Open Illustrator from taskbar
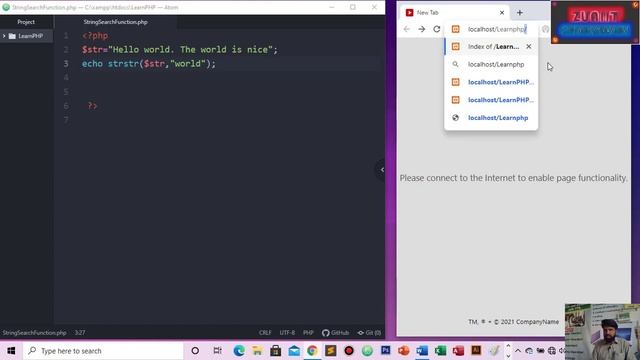 click(476, 351)
